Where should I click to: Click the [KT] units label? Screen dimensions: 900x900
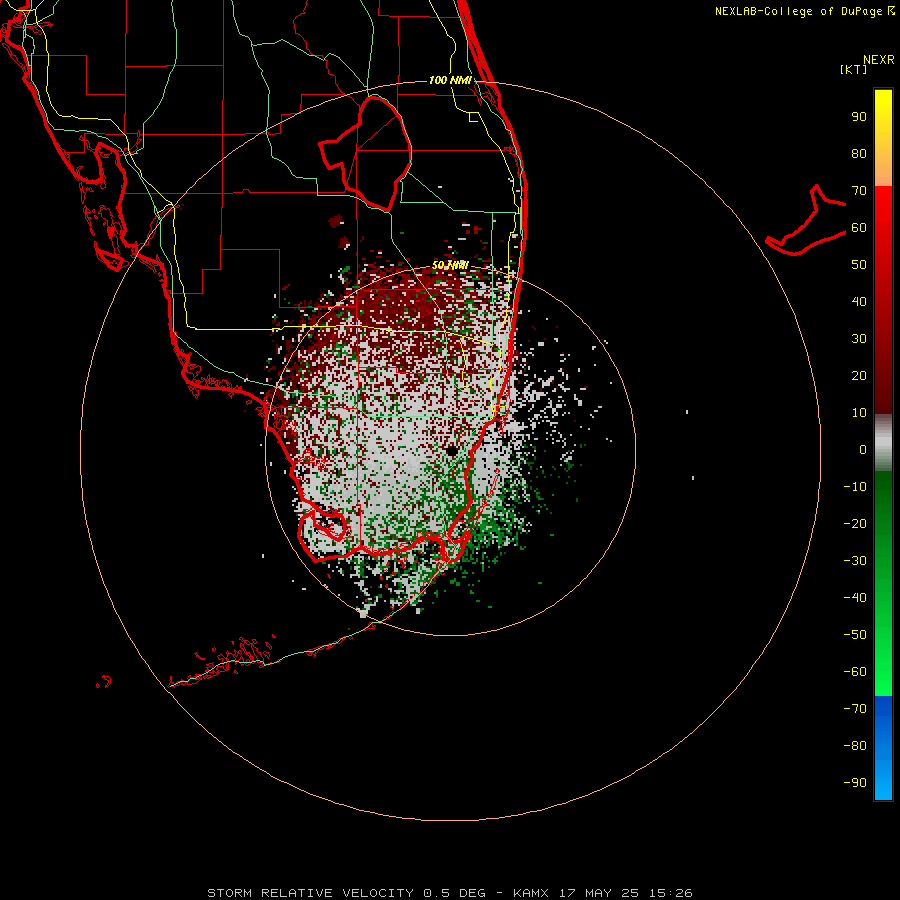(x=853, y=69)
